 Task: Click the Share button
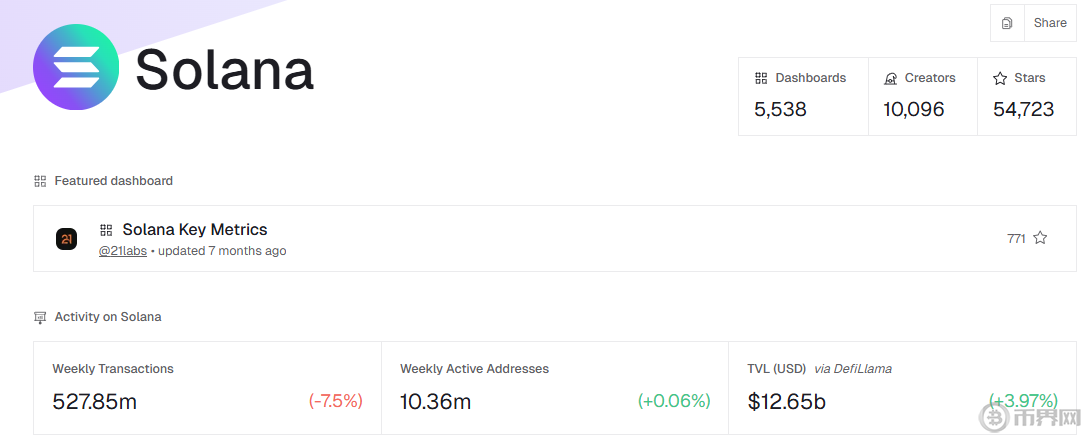tap(1050, 23)
